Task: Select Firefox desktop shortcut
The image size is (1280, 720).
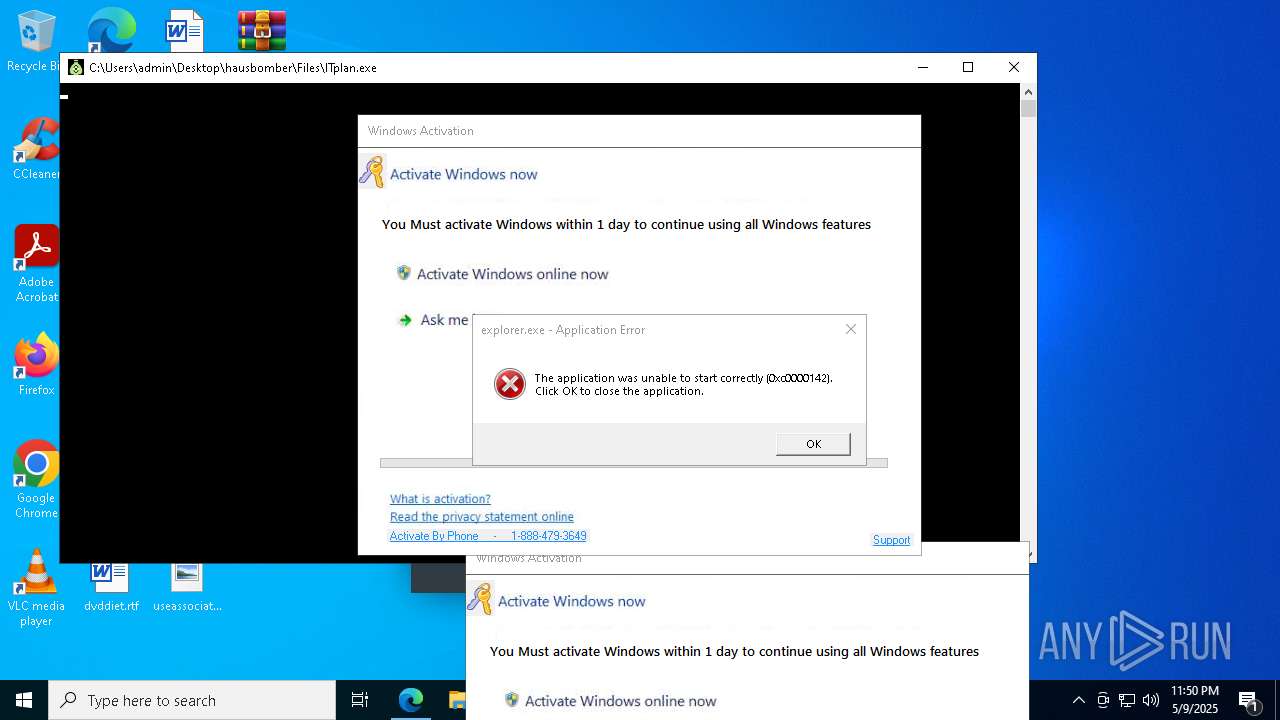Action: (36, 365)
